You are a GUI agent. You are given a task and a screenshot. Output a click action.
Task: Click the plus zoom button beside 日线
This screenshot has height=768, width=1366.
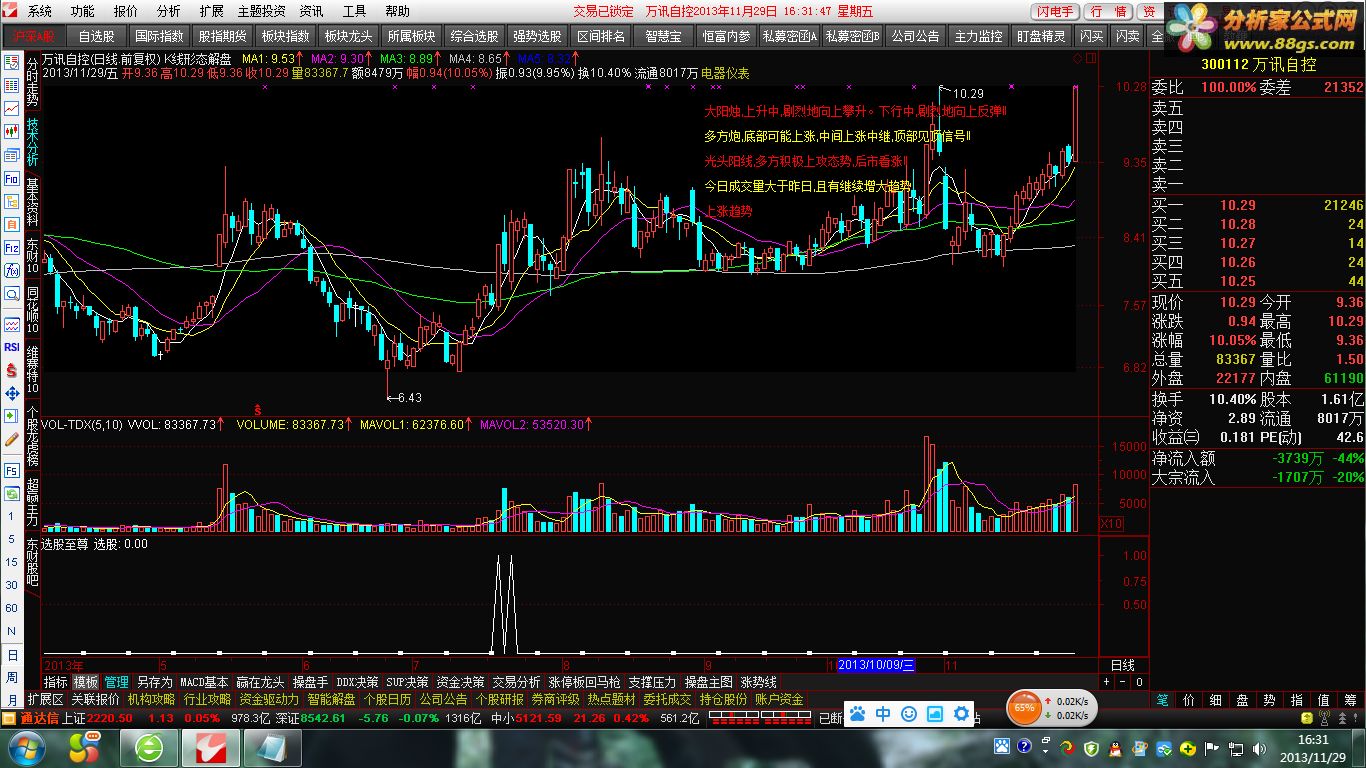tap(1105, 682)
